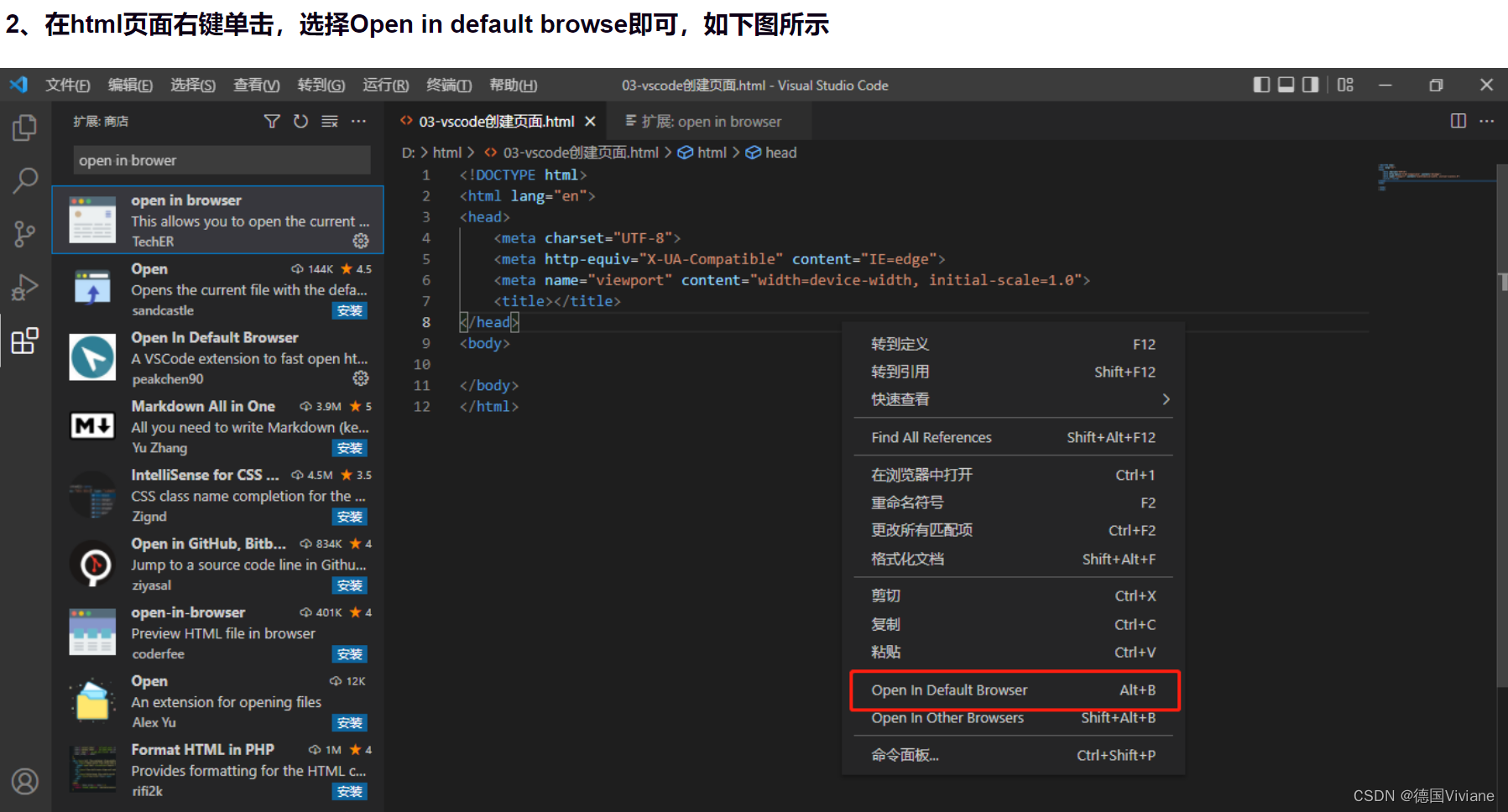This screenshot has height=812, width=1508.
Task: Choose 格式化文档 from context menu
Action: click(x=1013, y=559)
